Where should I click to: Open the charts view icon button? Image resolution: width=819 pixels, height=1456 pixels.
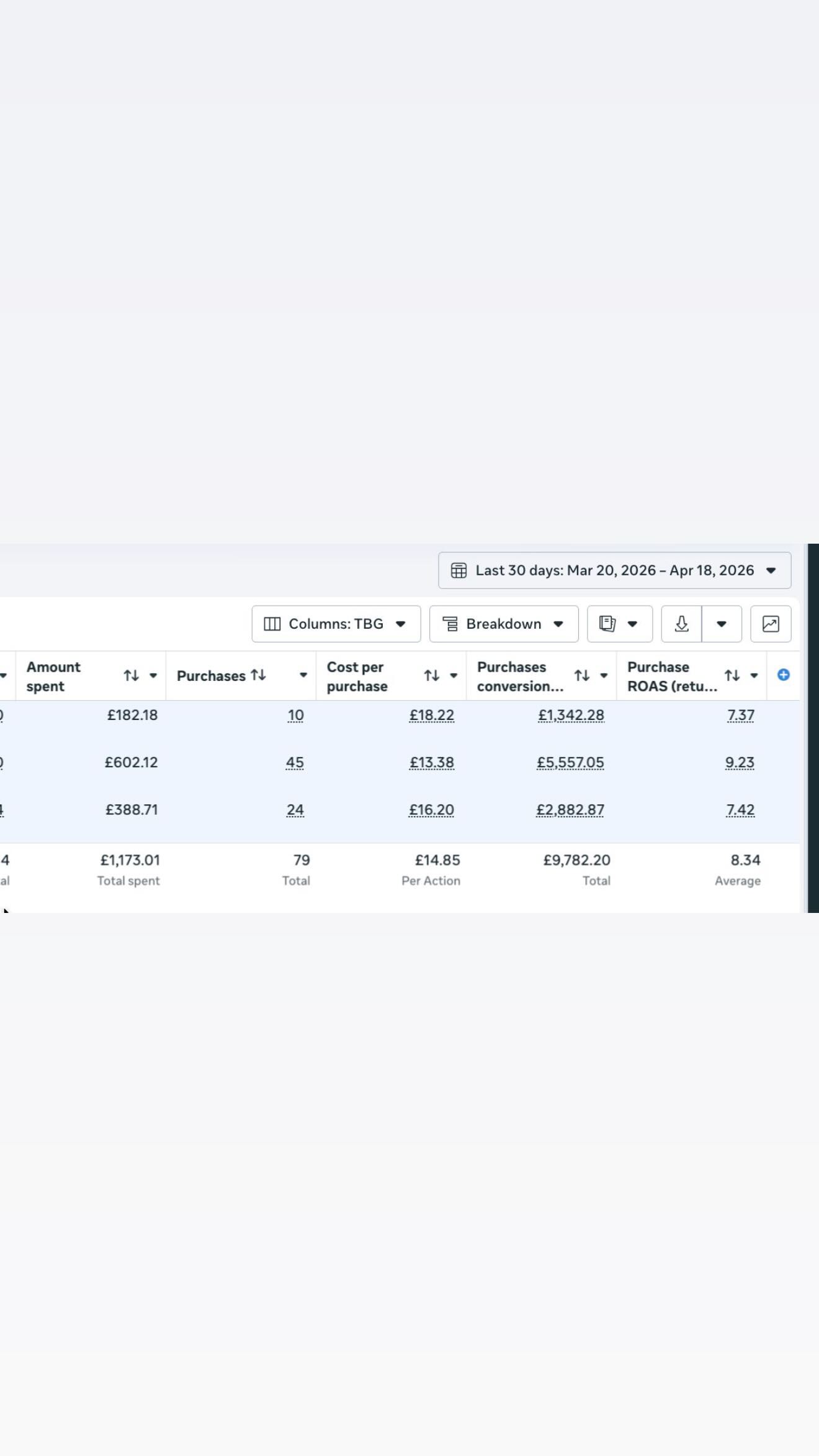click(771, 624)
